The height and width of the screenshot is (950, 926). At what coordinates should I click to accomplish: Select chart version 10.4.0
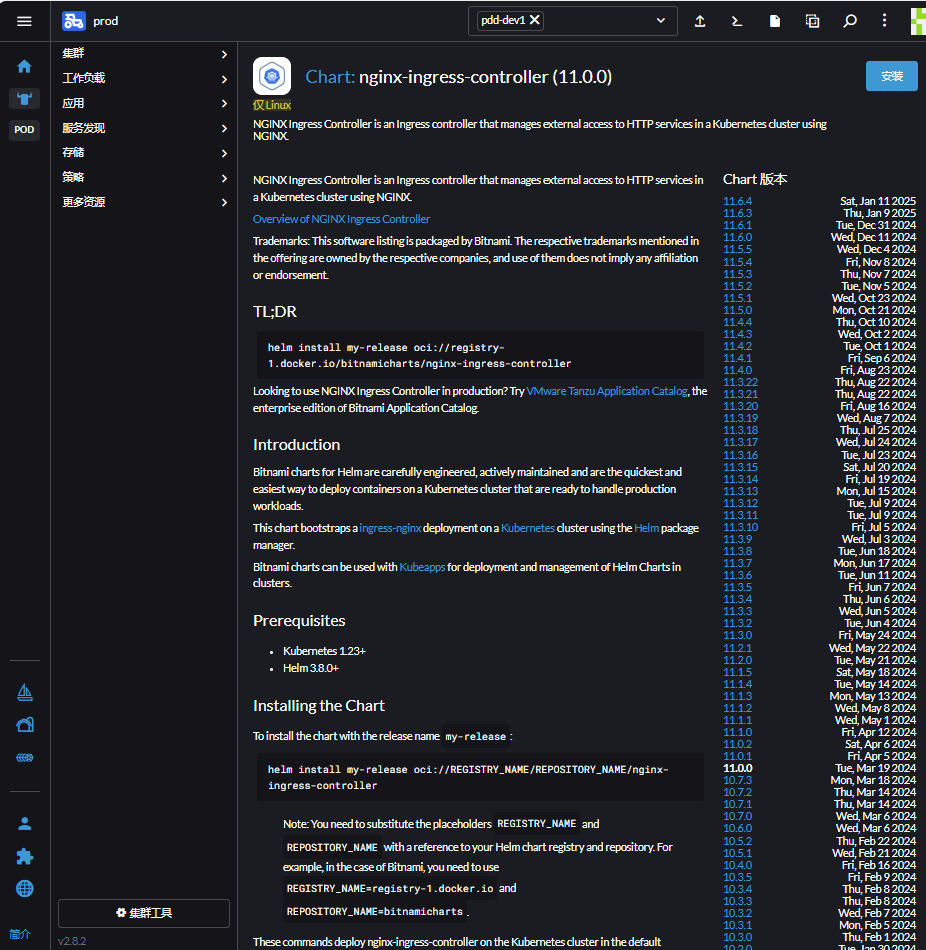point(738,865)
